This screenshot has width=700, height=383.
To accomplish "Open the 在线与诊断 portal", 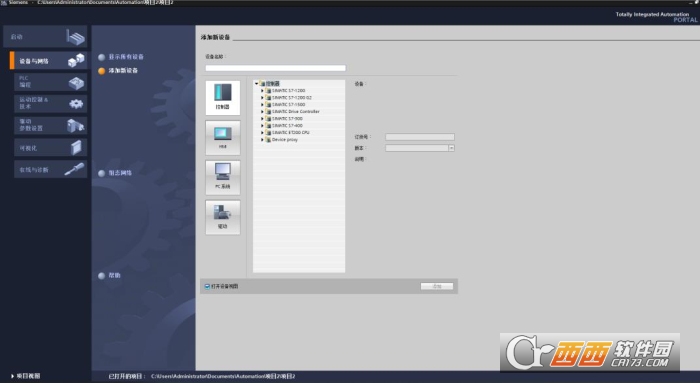I will (x=50, y=169).
